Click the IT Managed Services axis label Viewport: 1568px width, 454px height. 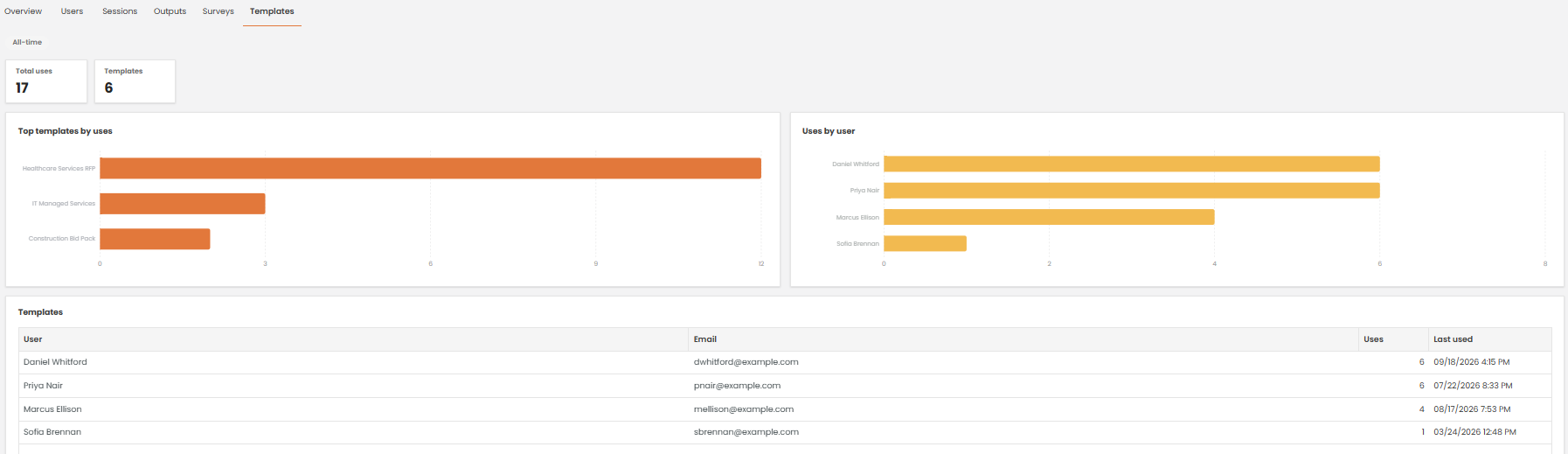click(64, 204)
